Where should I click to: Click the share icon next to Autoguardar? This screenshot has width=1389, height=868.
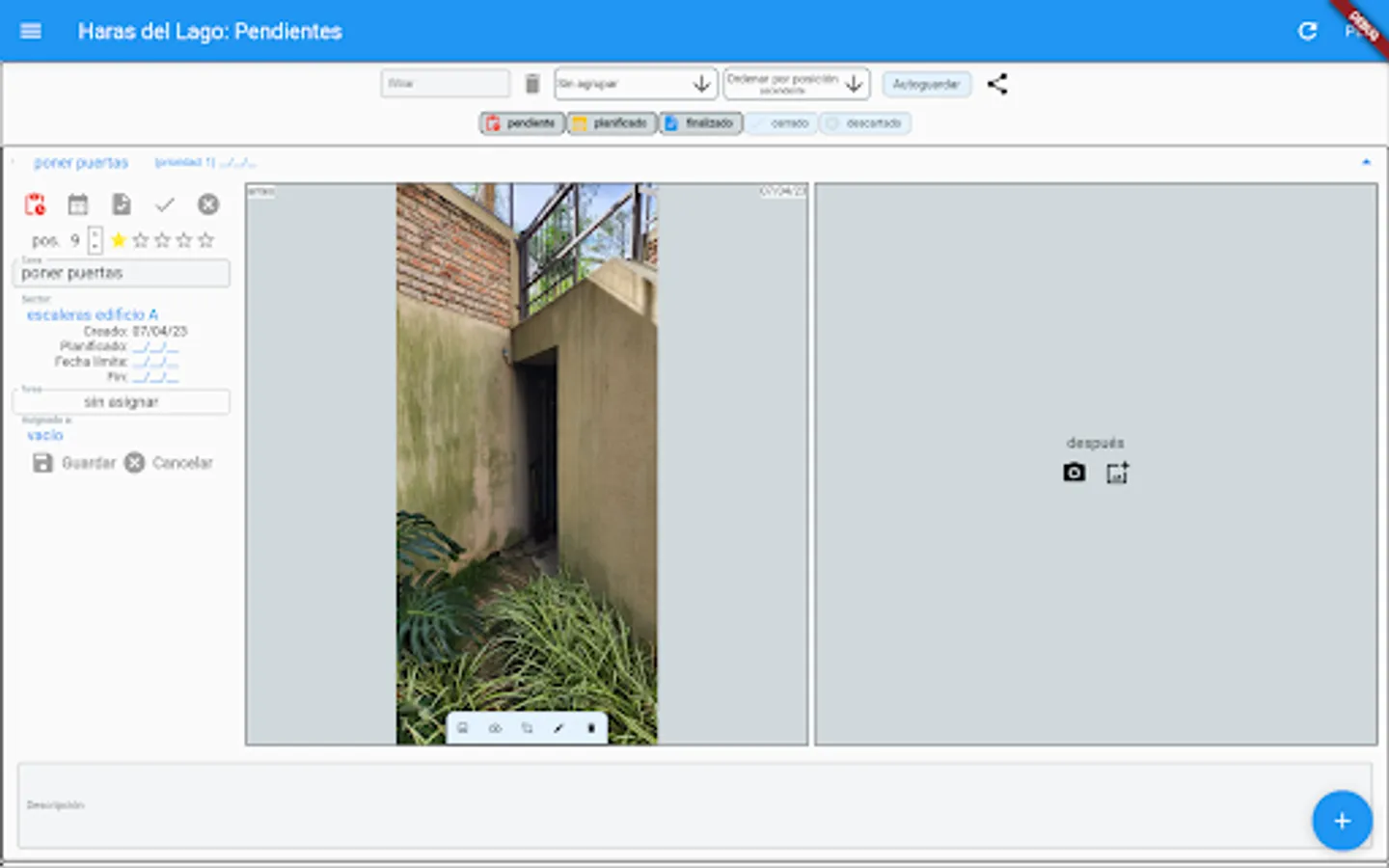(997, 84)
